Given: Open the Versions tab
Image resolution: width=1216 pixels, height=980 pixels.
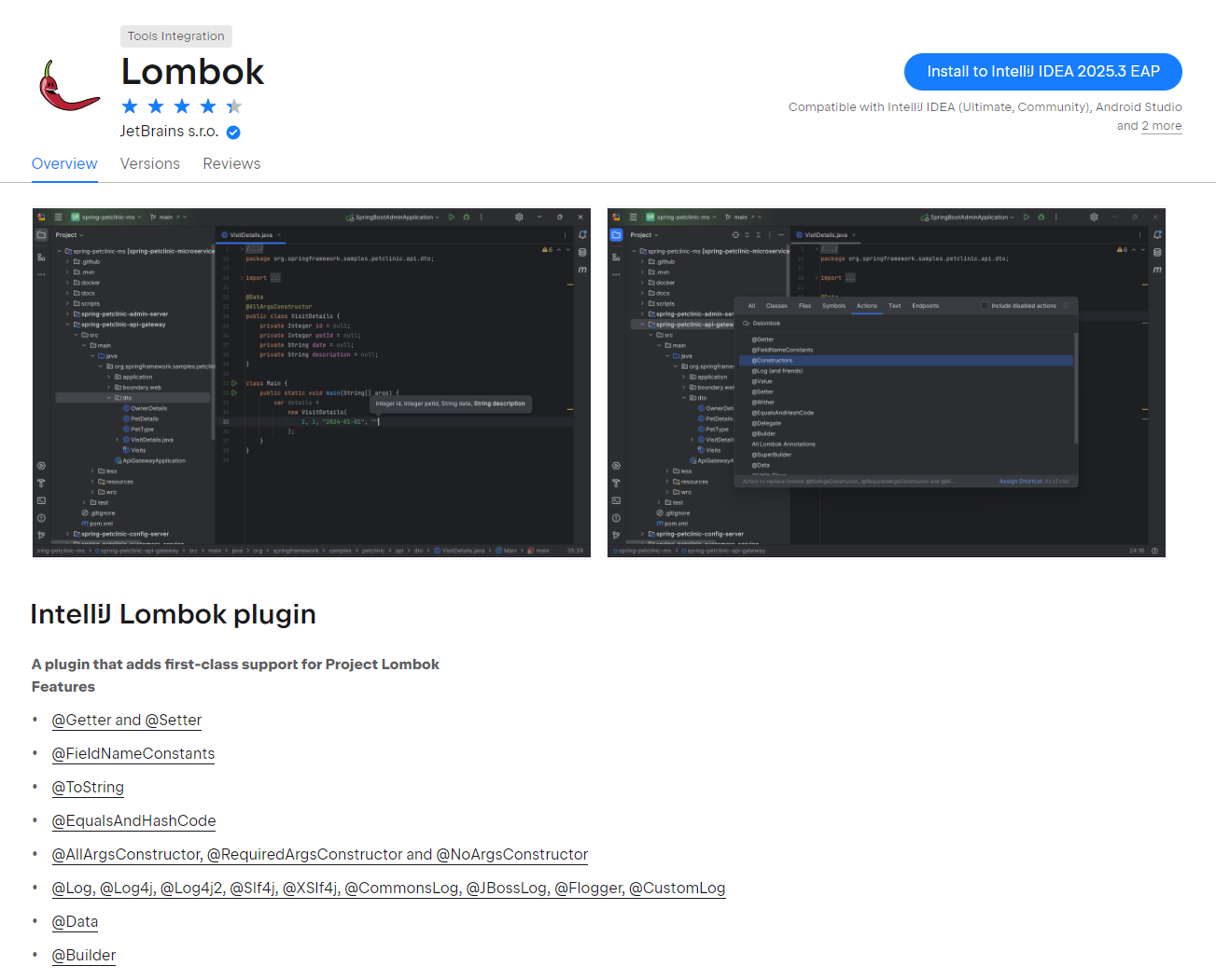Looking at the screenshot, I should pyautogui.click(x=149, y=163).
